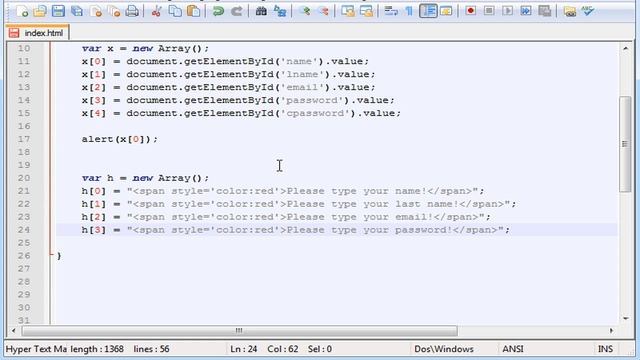Click the vertical scrollbar thumb
Screen dimensions: 640x360
pos(625,144)
